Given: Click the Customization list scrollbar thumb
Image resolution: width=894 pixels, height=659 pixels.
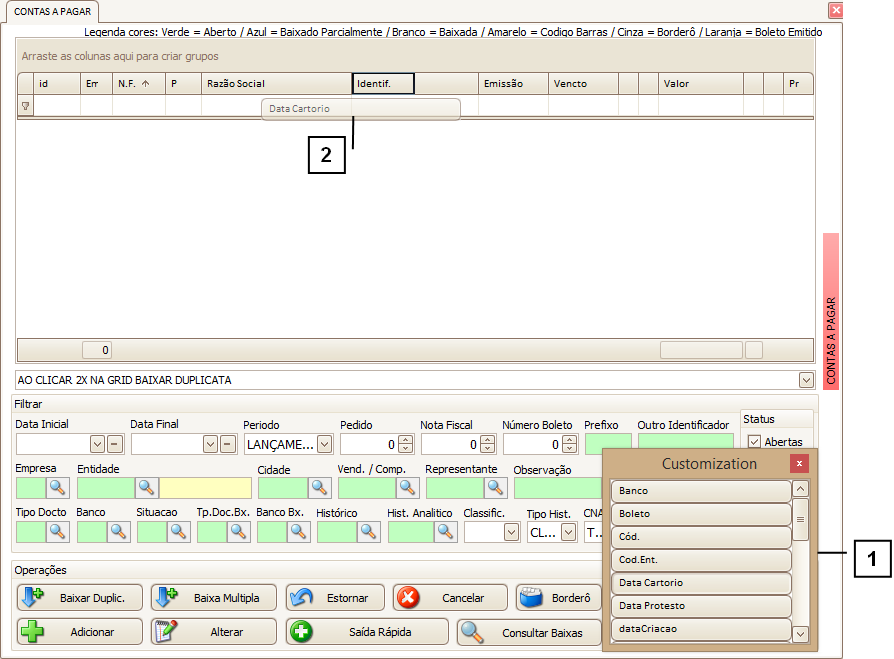Looking at the screenshot, I should pos(801,519).
